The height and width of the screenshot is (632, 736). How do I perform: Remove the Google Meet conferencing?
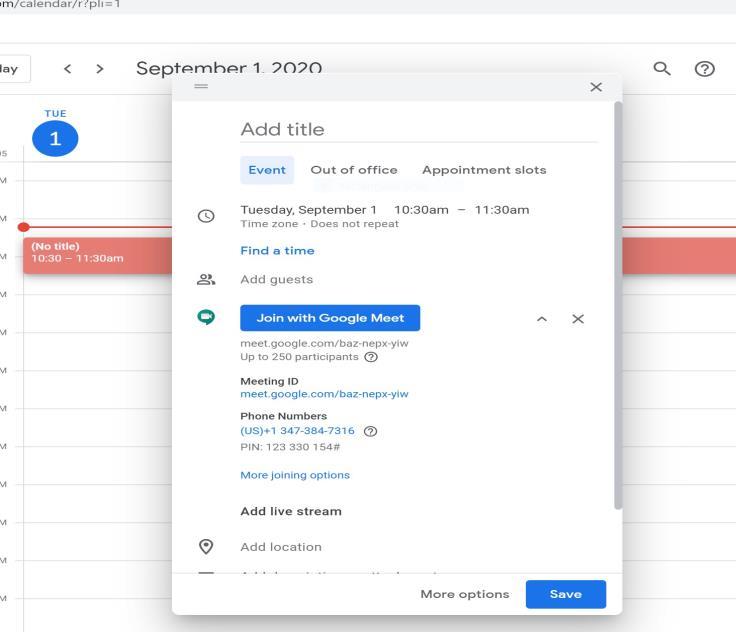(578, 319)
